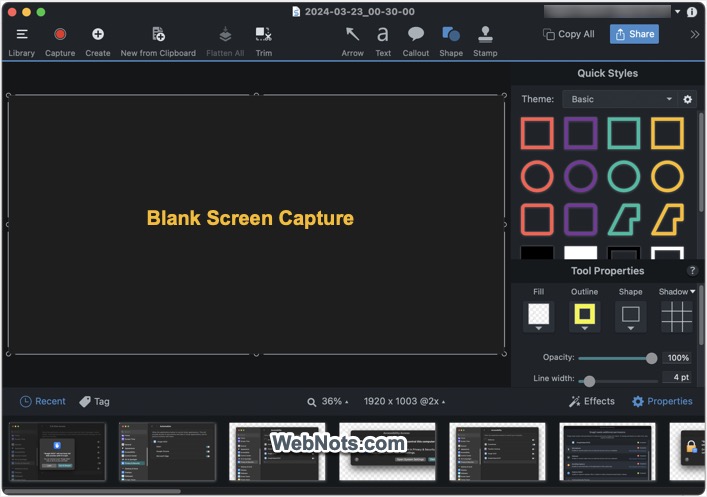Image resolution: width=707 pixels, height=497 pixels.
Task: Apply the red rounded square quick style
Action: (x=537, y=220)
